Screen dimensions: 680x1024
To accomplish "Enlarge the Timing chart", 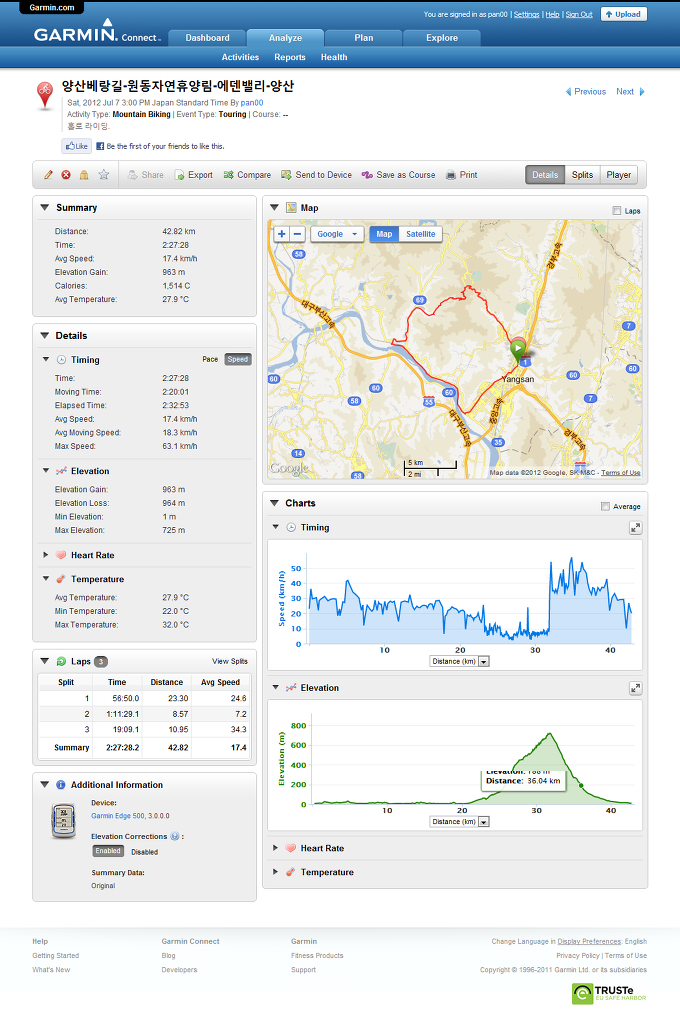I will click(635, 528).
